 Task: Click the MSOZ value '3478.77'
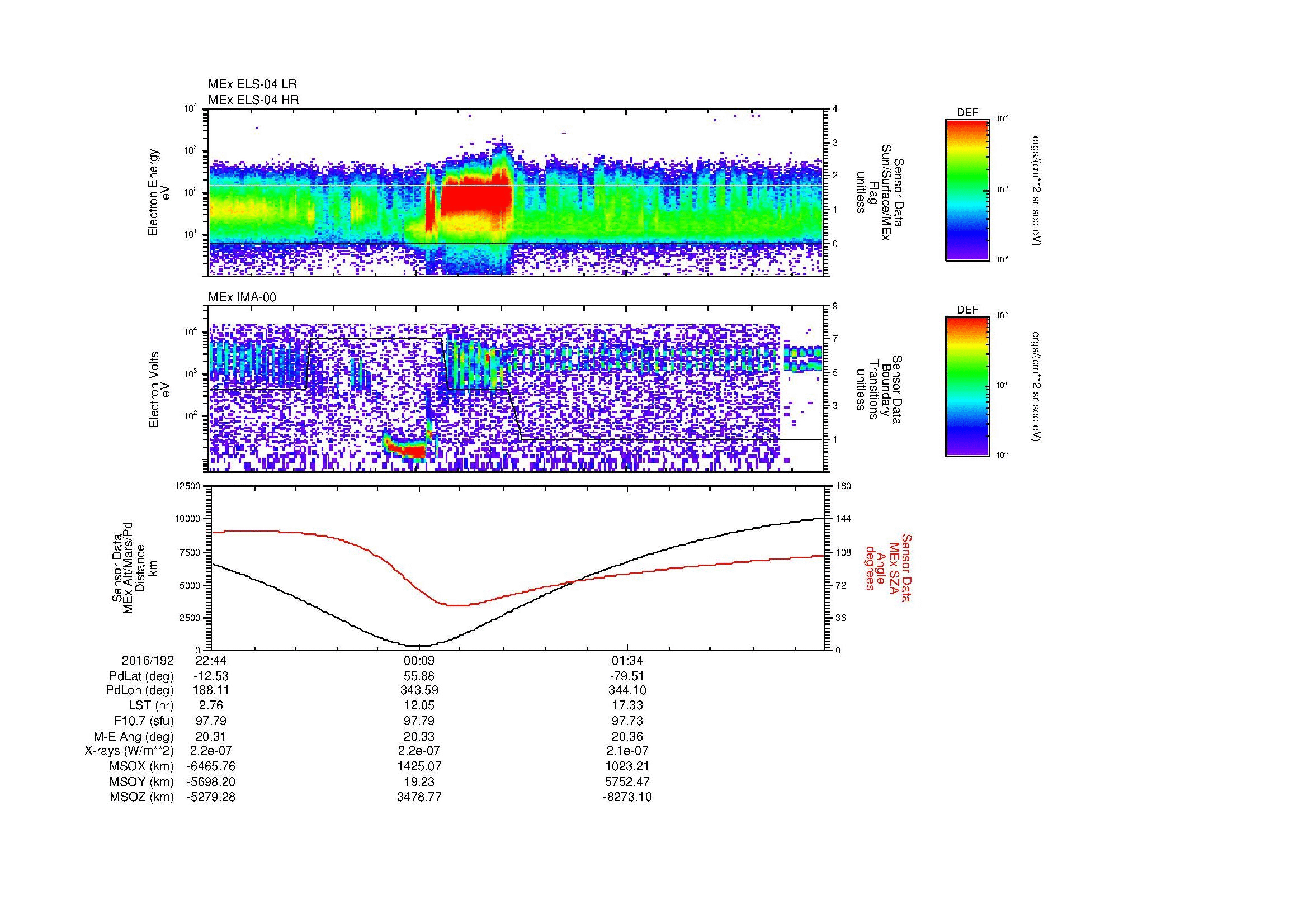pyautogui.click(x=419, y=797)
